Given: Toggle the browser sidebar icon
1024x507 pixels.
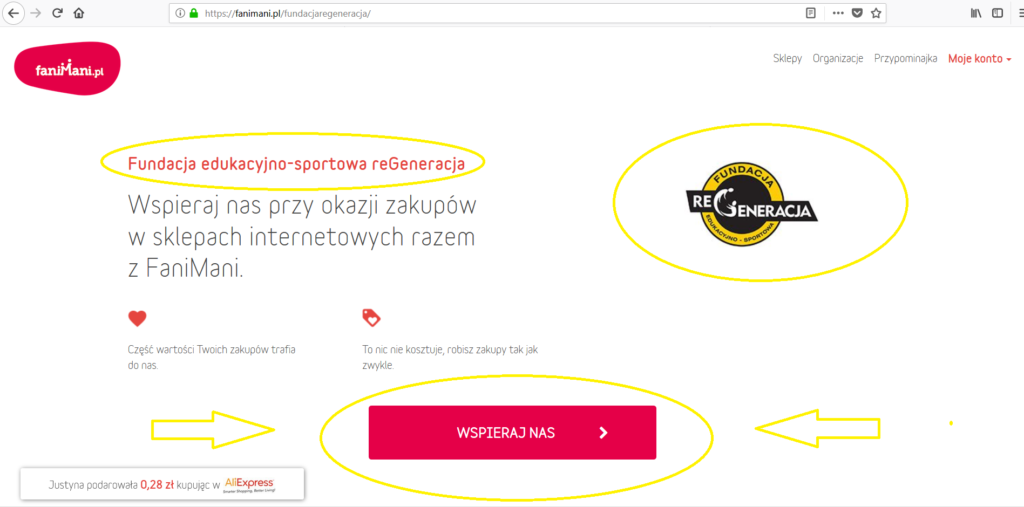Looking at the screenshot, I should point(997,13).
